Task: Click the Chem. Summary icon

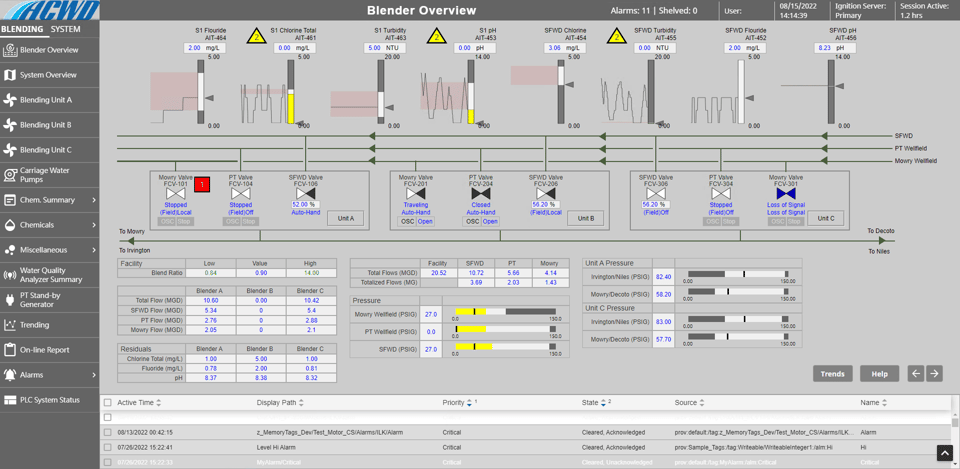Action: pos(9,200)
